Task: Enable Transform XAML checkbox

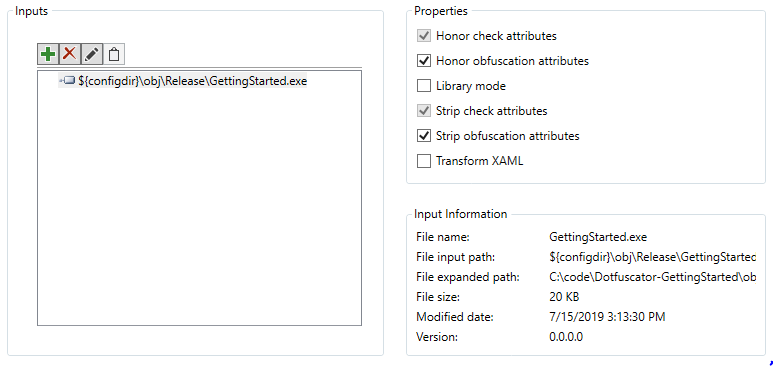Action: point(423,161)
